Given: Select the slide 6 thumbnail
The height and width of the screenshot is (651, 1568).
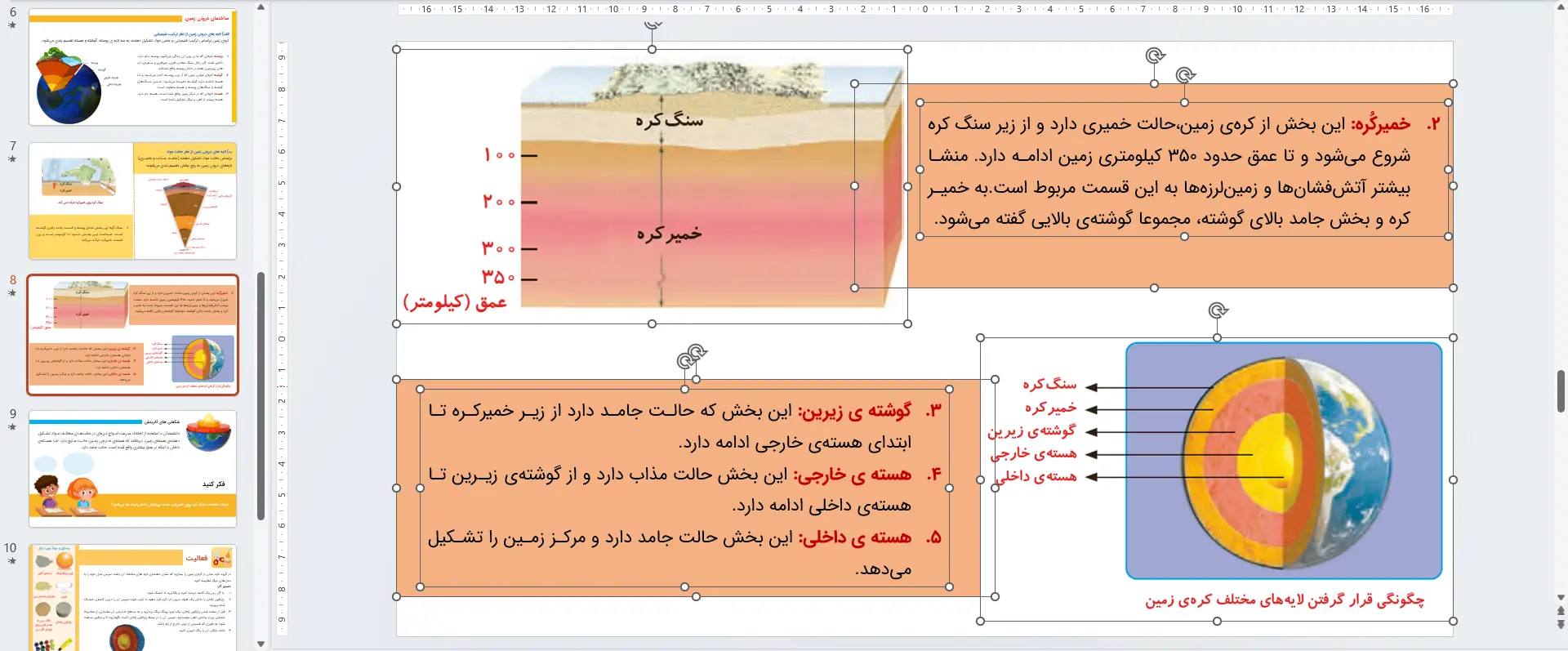Looking at the screenshot, I should [x=132, y=67].
